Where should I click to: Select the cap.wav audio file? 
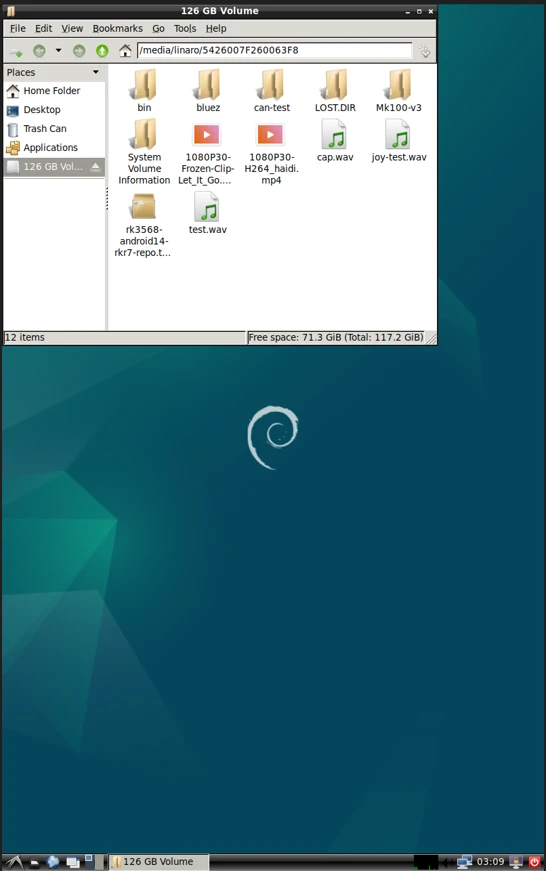[x=335, y=141]
